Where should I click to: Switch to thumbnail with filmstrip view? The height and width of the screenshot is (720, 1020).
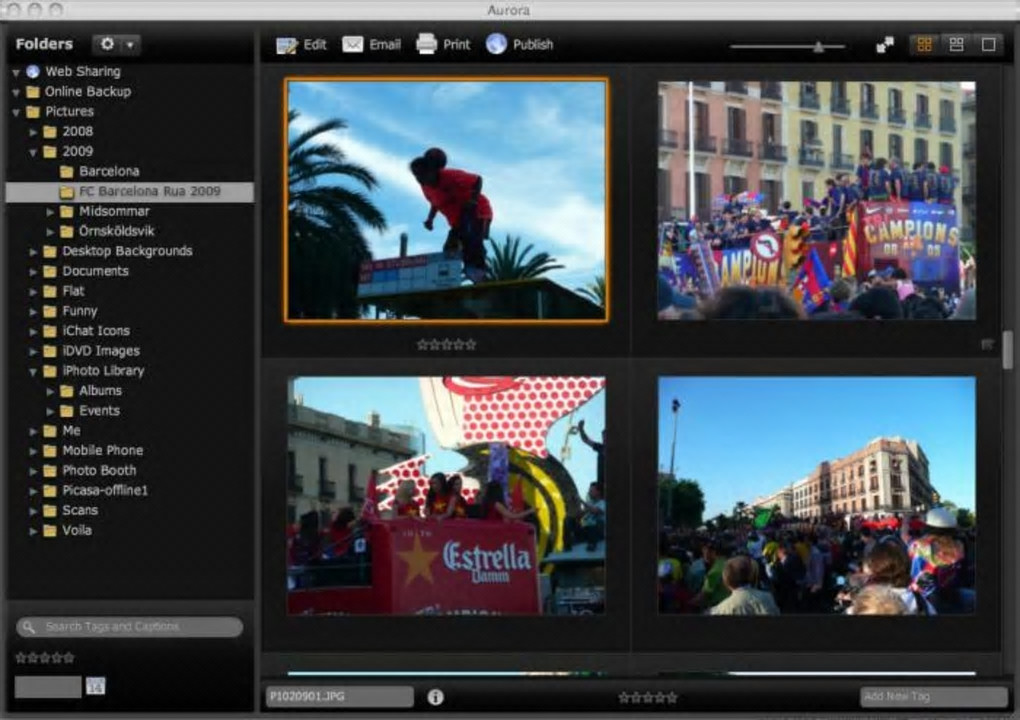(x=956, y=45)
